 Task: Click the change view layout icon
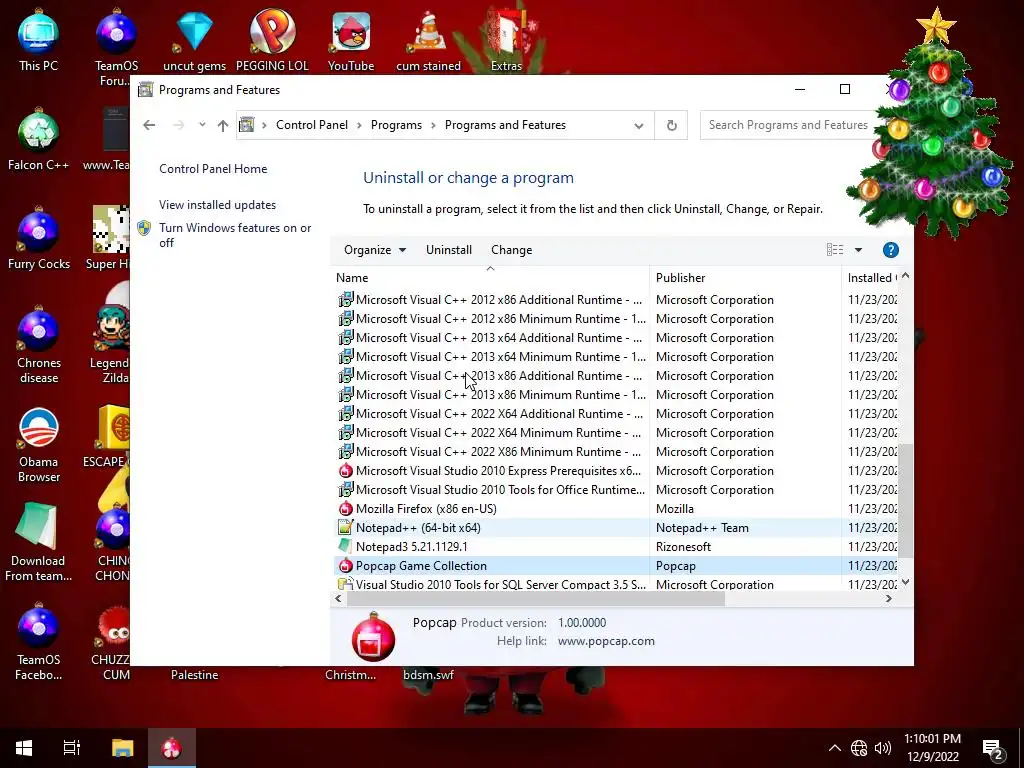[x=835, y=250]
